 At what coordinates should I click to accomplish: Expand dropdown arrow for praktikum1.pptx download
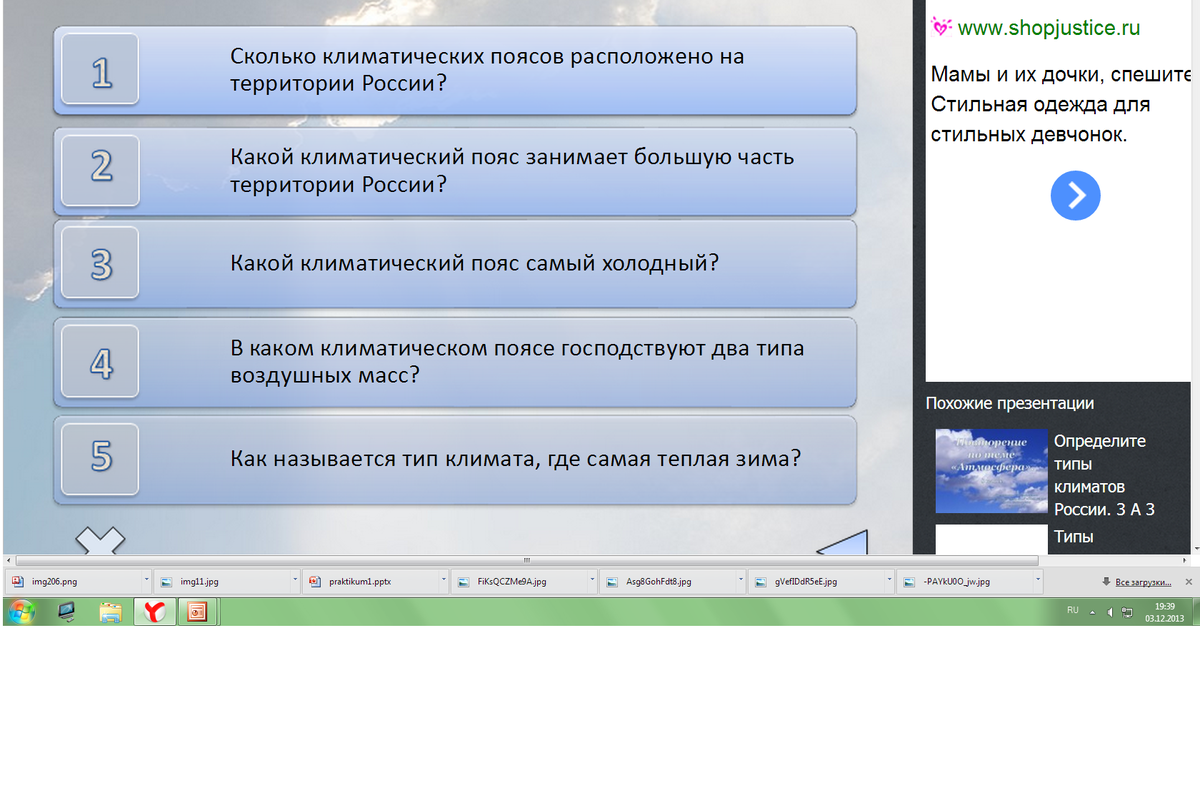point(444,580)
